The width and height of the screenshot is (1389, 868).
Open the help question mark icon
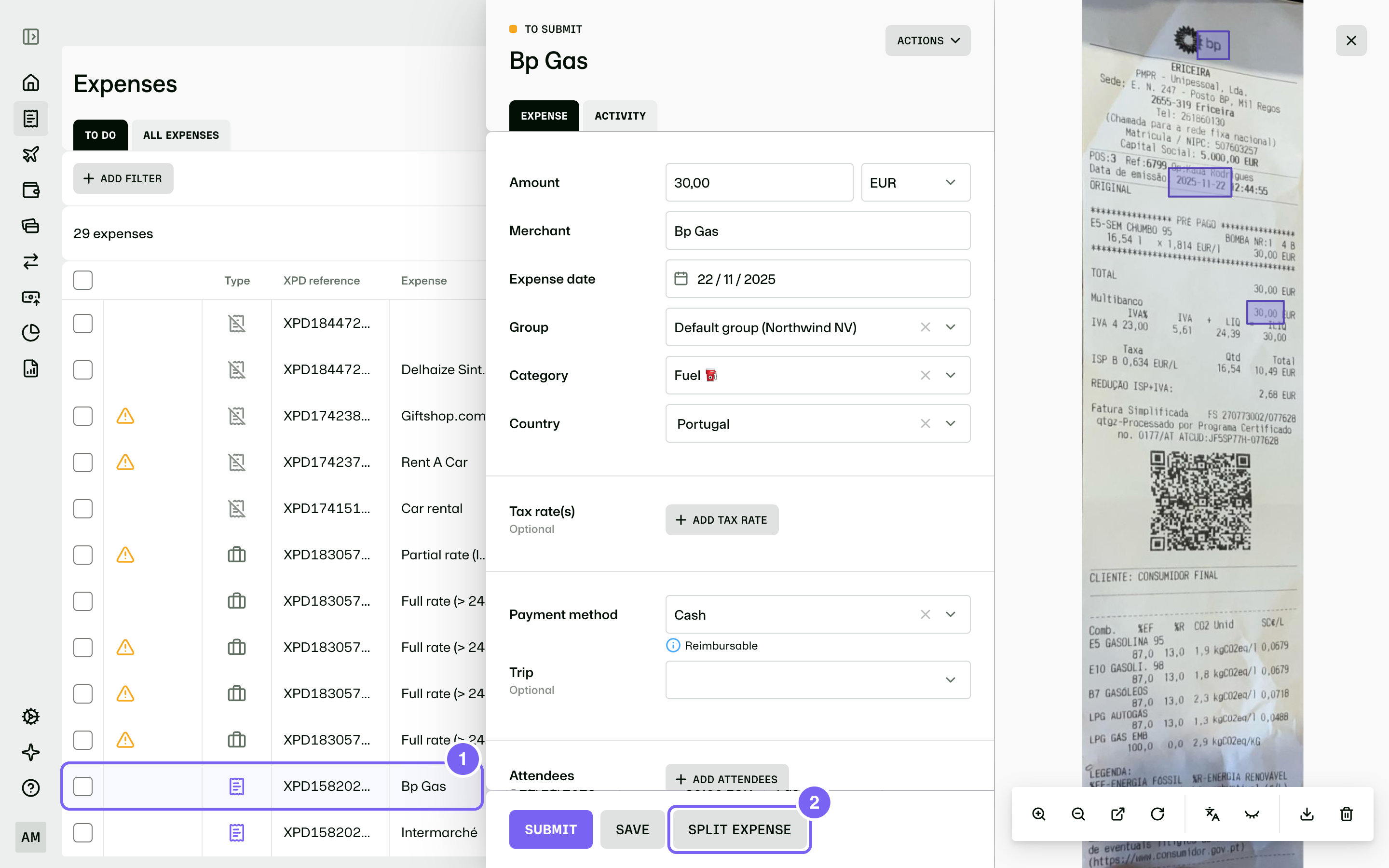pos(30,787)
